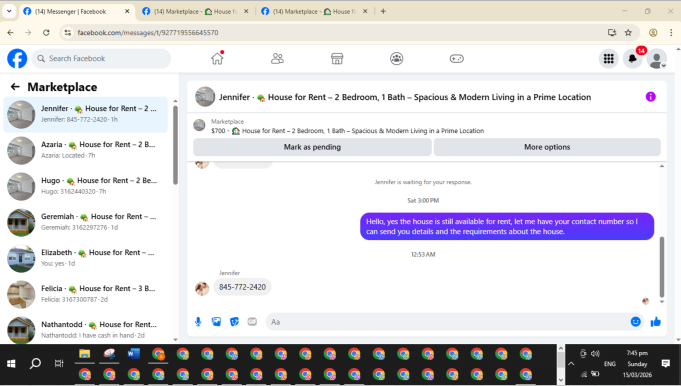
Task: Click the address bar URL
Action: tap(148, 33)
